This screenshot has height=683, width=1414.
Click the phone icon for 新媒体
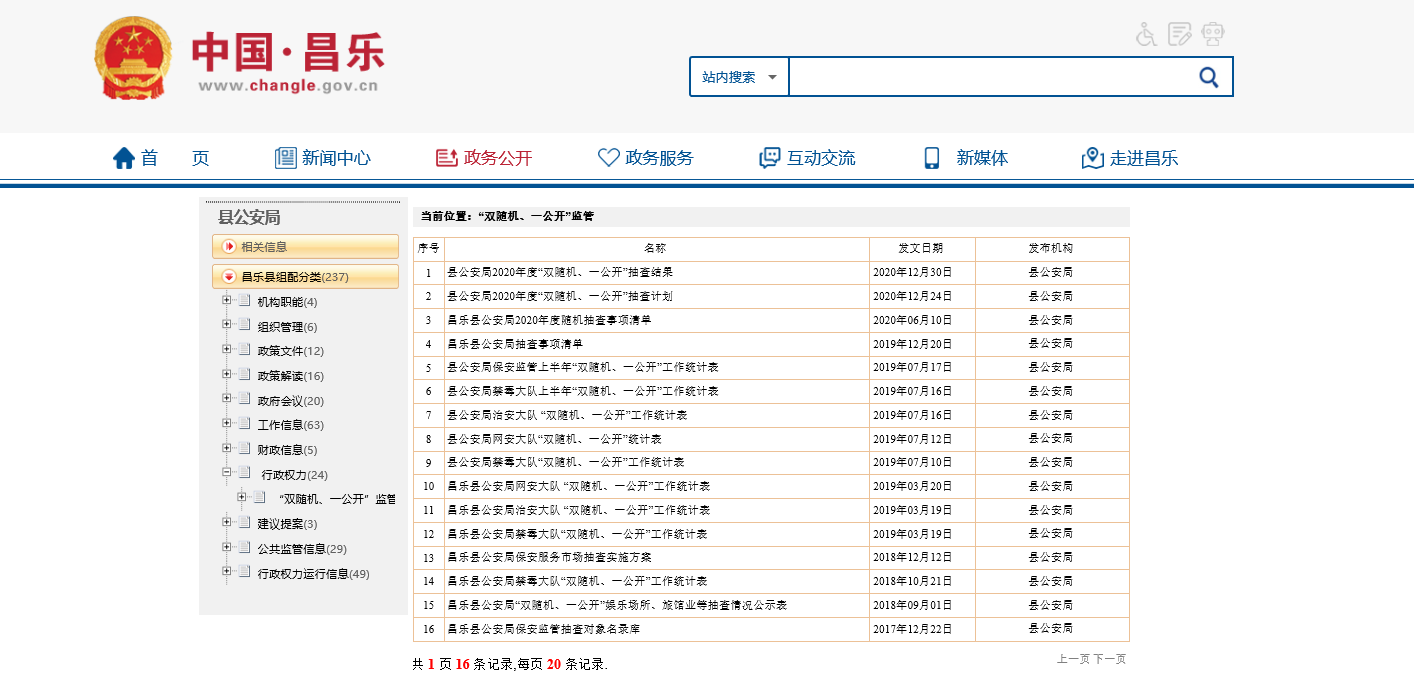tap(932, 158)
